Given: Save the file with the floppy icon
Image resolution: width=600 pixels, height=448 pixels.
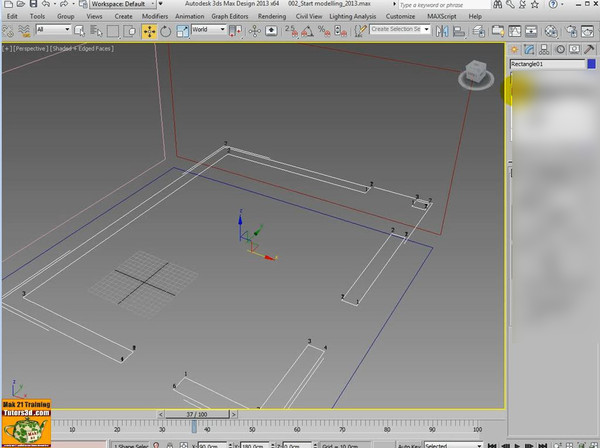Looking at the screenshot, I should click(33, 4).
